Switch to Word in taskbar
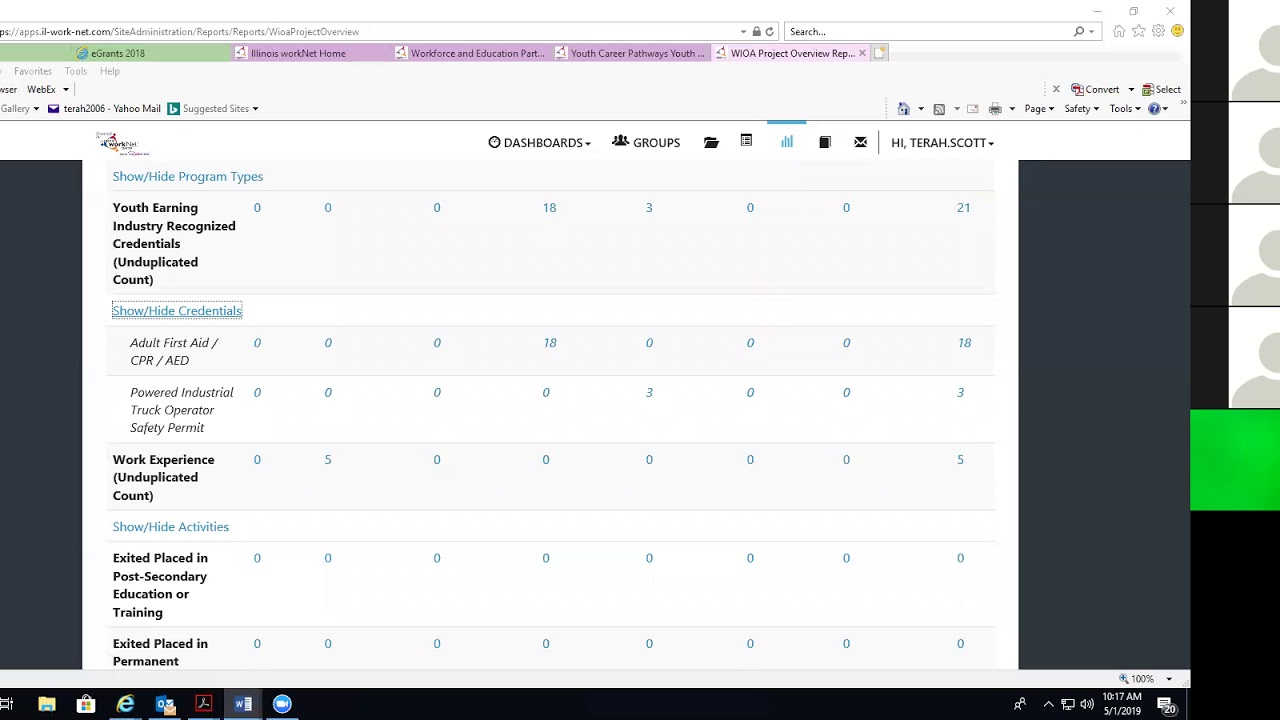Viewport: 1280px width, 720px height. tap(243, 704)
